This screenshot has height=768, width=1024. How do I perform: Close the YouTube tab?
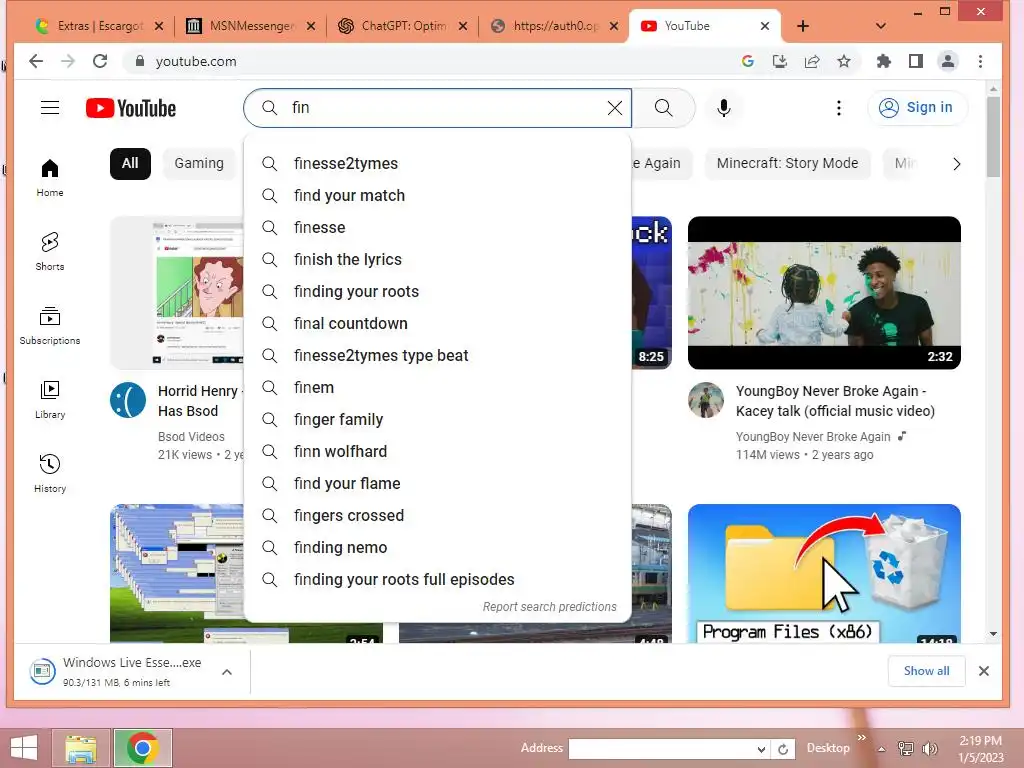(x=765, y=26)
